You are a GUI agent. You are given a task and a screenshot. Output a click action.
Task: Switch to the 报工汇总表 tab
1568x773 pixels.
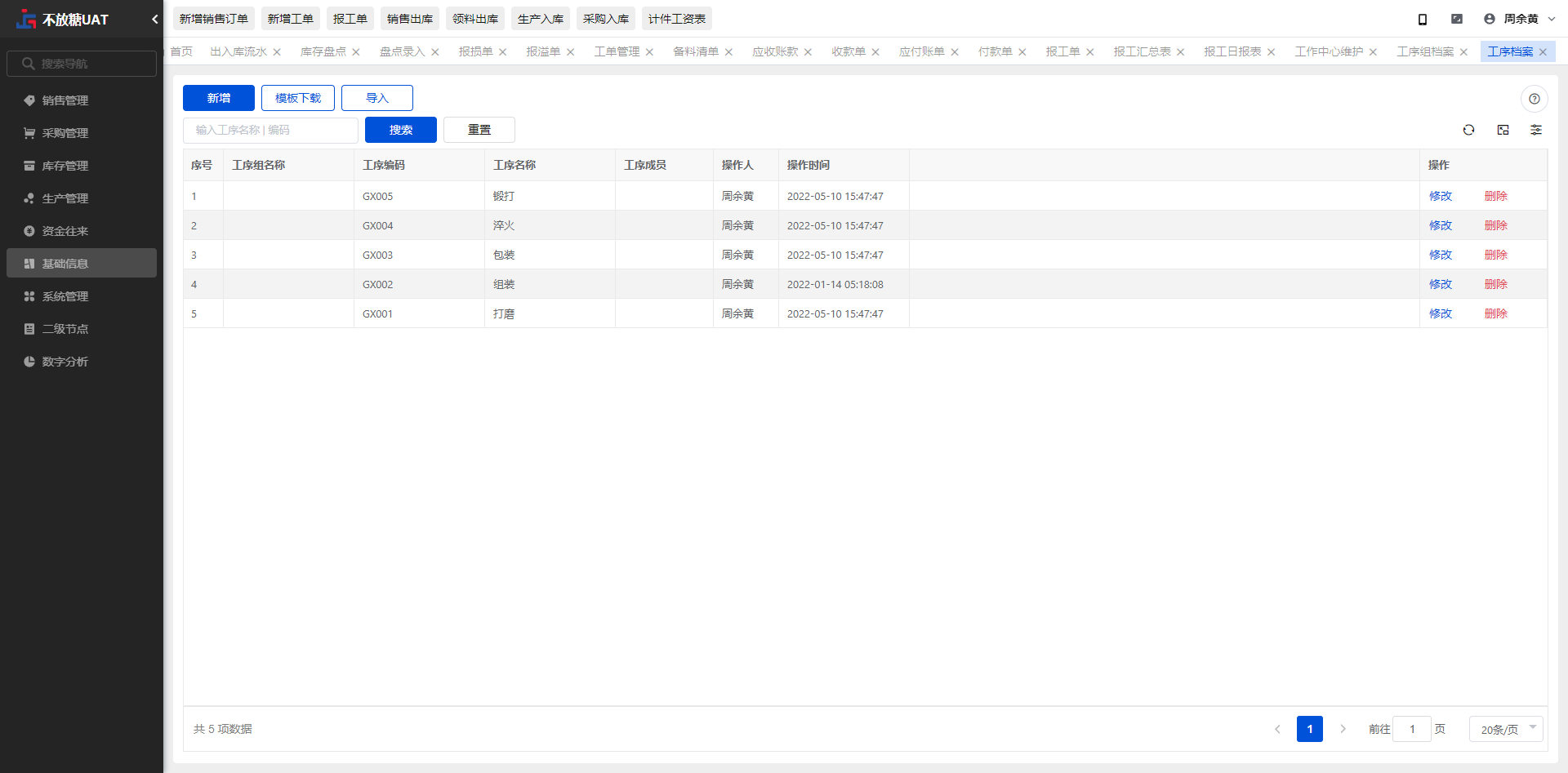tap(1142, 51)
